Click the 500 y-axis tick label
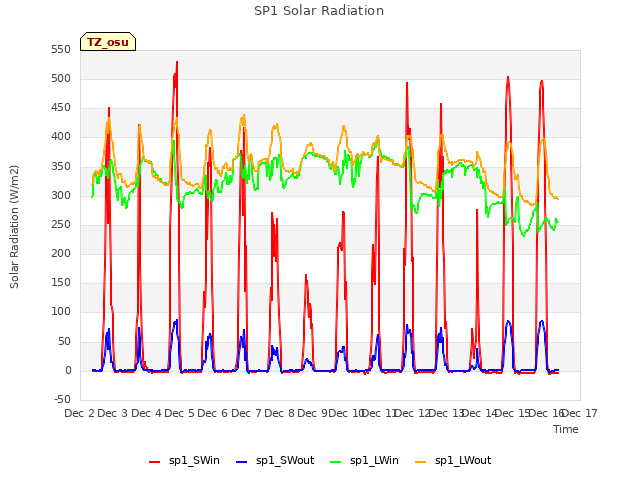This screenshot has width=640, height=480. point(61,78)
